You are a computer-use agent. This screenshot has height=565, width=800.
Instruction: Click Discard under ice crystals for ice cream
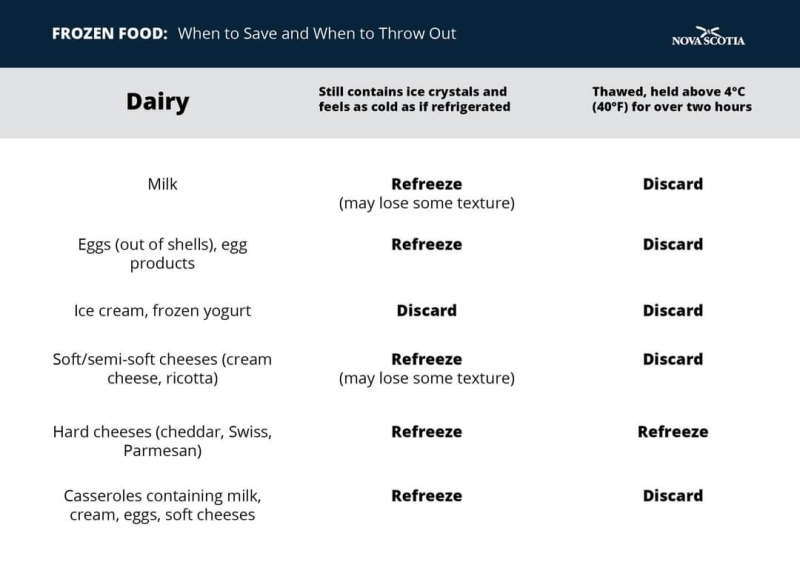coord(427,310)
